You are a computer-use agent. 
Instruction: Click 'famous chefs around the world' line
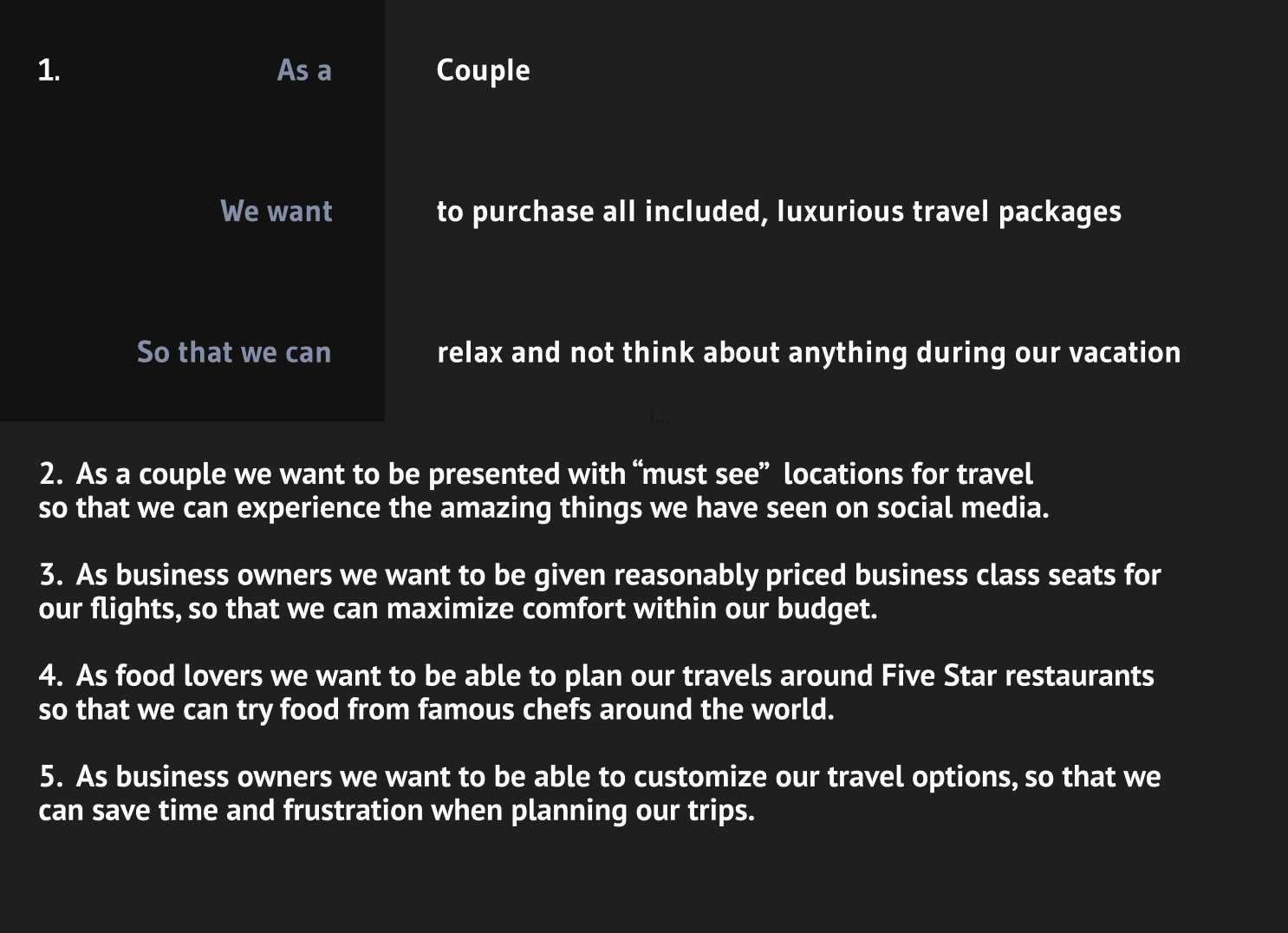tap(436, 710)
